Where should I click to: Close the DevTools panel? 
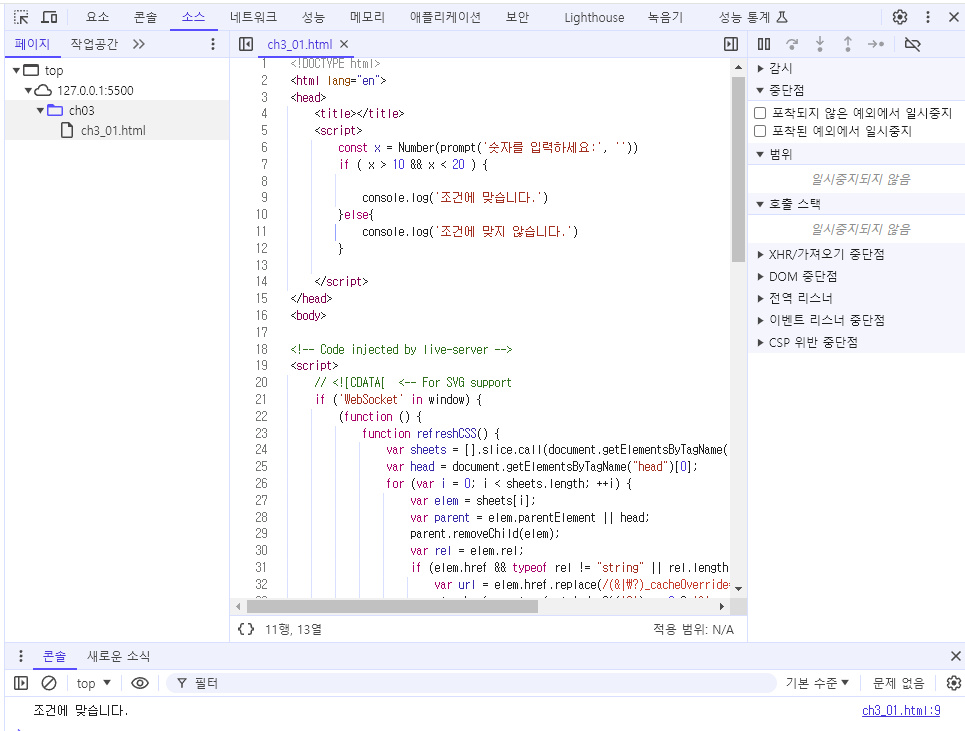[x=954, y=17]
